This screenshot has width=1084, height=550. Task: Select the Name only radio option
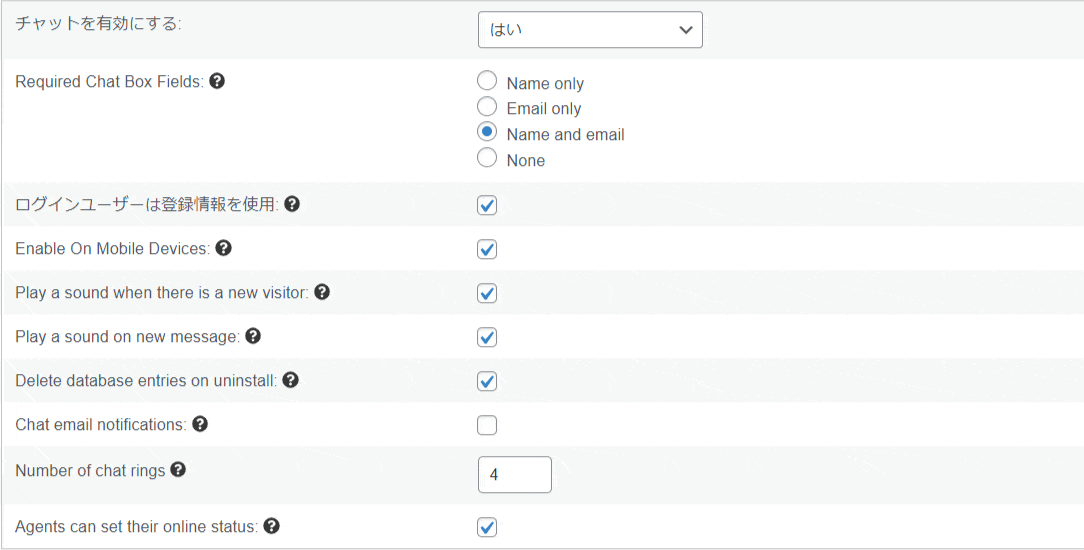(487, 81)
